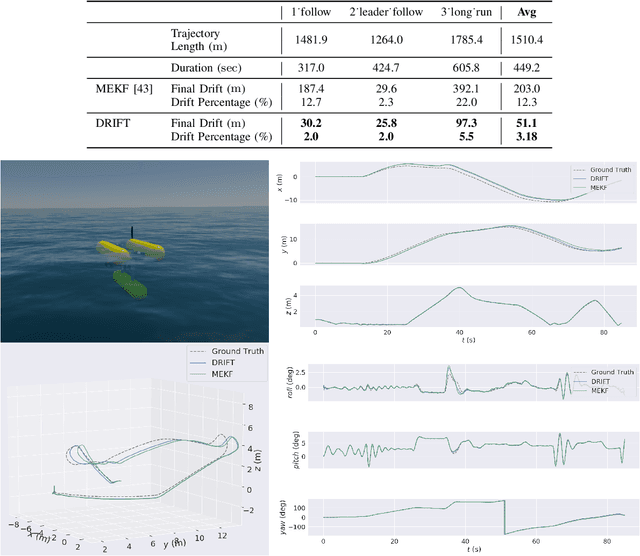640x556 pixels.
Task: Click the "pitch (deg)" axis label
Action: (296, 449)
